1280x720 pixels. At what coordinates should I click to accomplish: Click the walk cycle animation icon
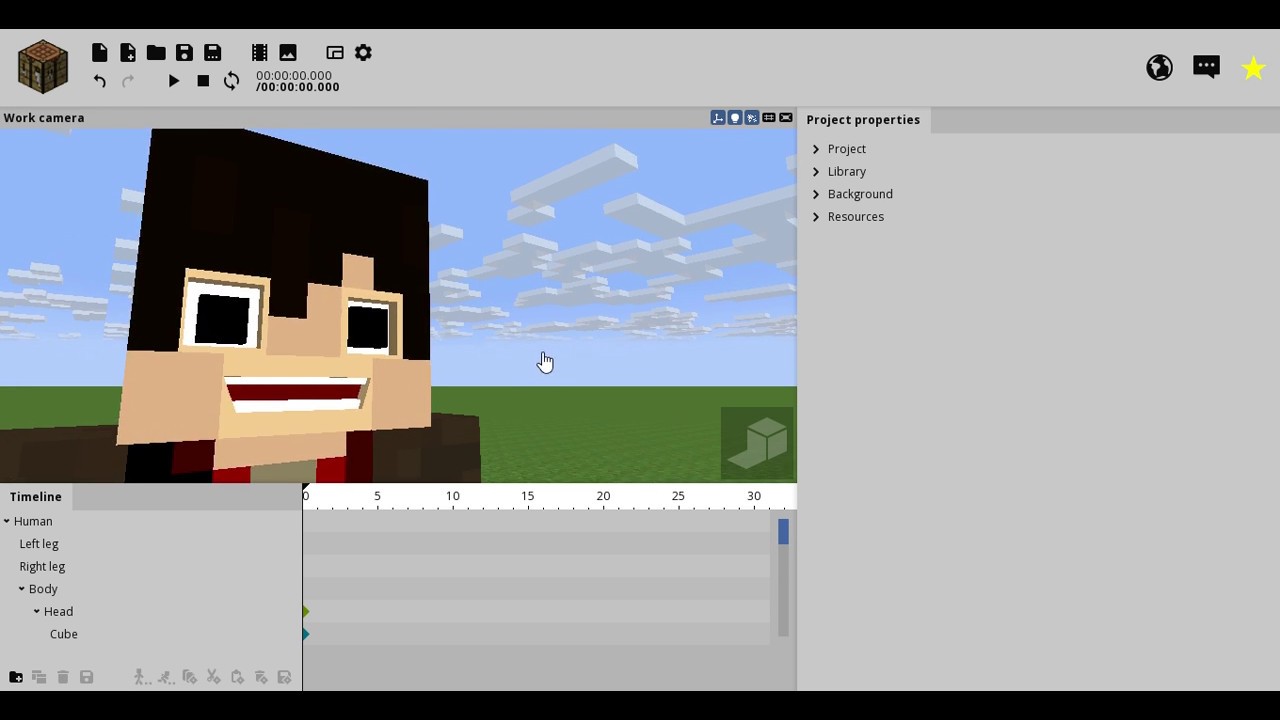[142, 677]
